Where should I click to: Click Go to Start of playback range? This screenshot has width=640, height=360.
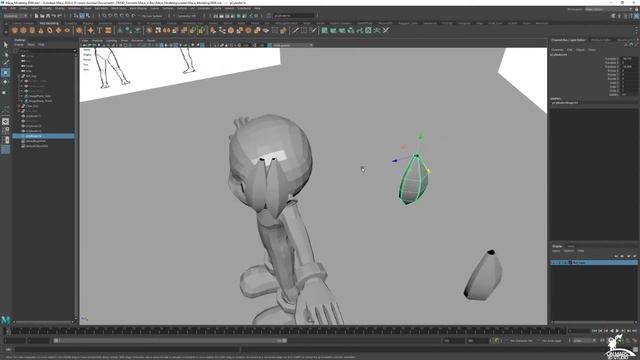(594, 331)
